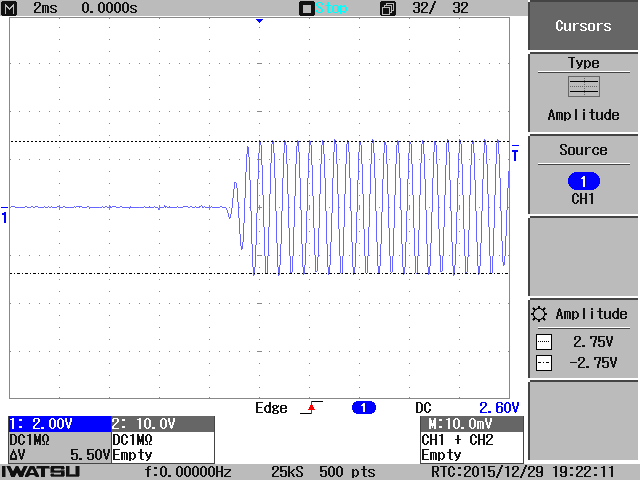This screenshot has width=640, height=480.
Task: Select the CH1 source badge icon
Action: [x=583, y=181]
